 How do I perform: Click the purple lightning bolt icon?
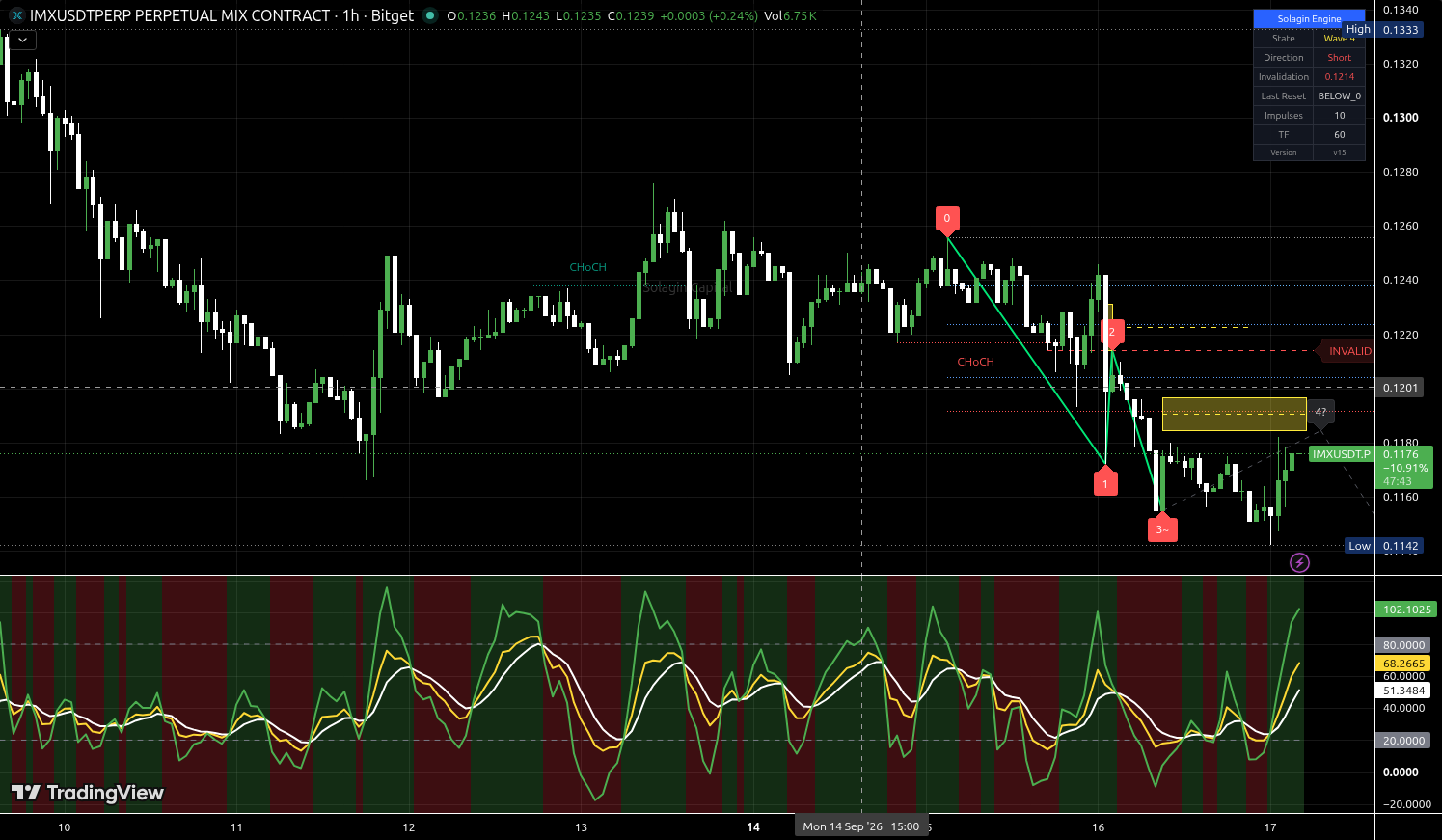pyautogui.click(x=1299, y=562)
